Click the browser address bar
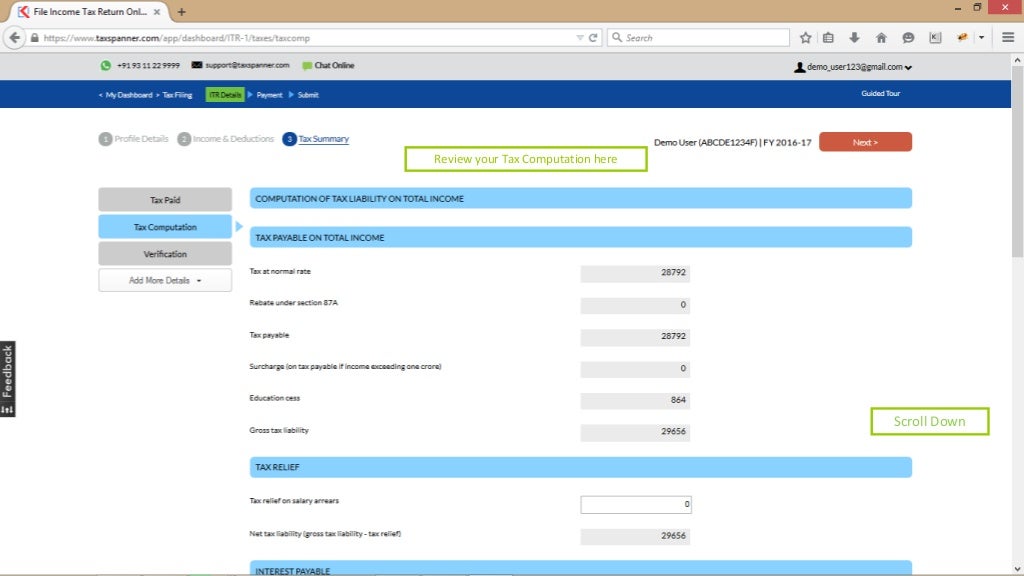 click(x=307, y=38)
